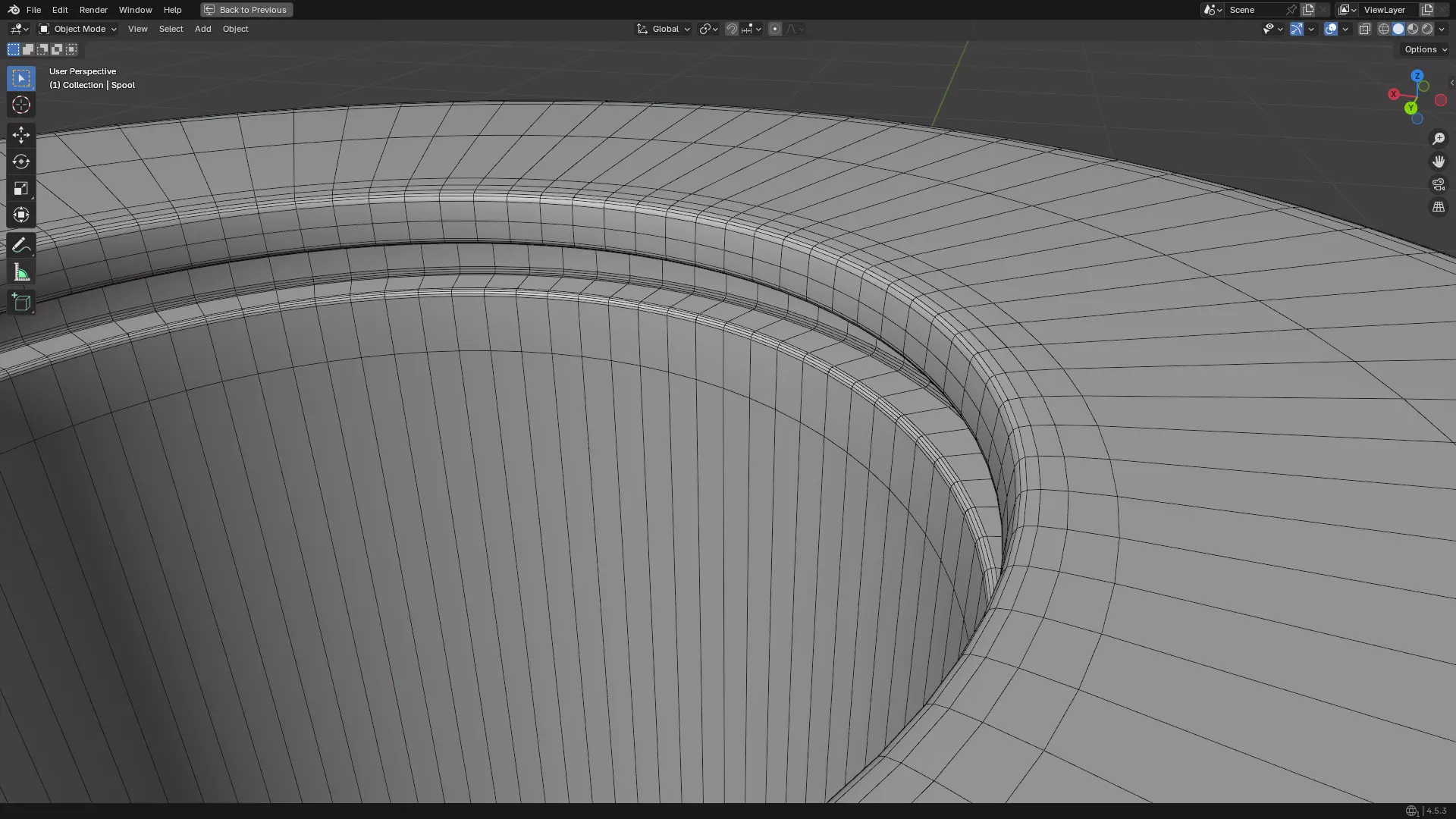Image resolution: width=1456 pixels, height=819 pixels.
Task: Click the version 4.5.3 status text
Action: pyautogui.click(x=1436, y=811)
